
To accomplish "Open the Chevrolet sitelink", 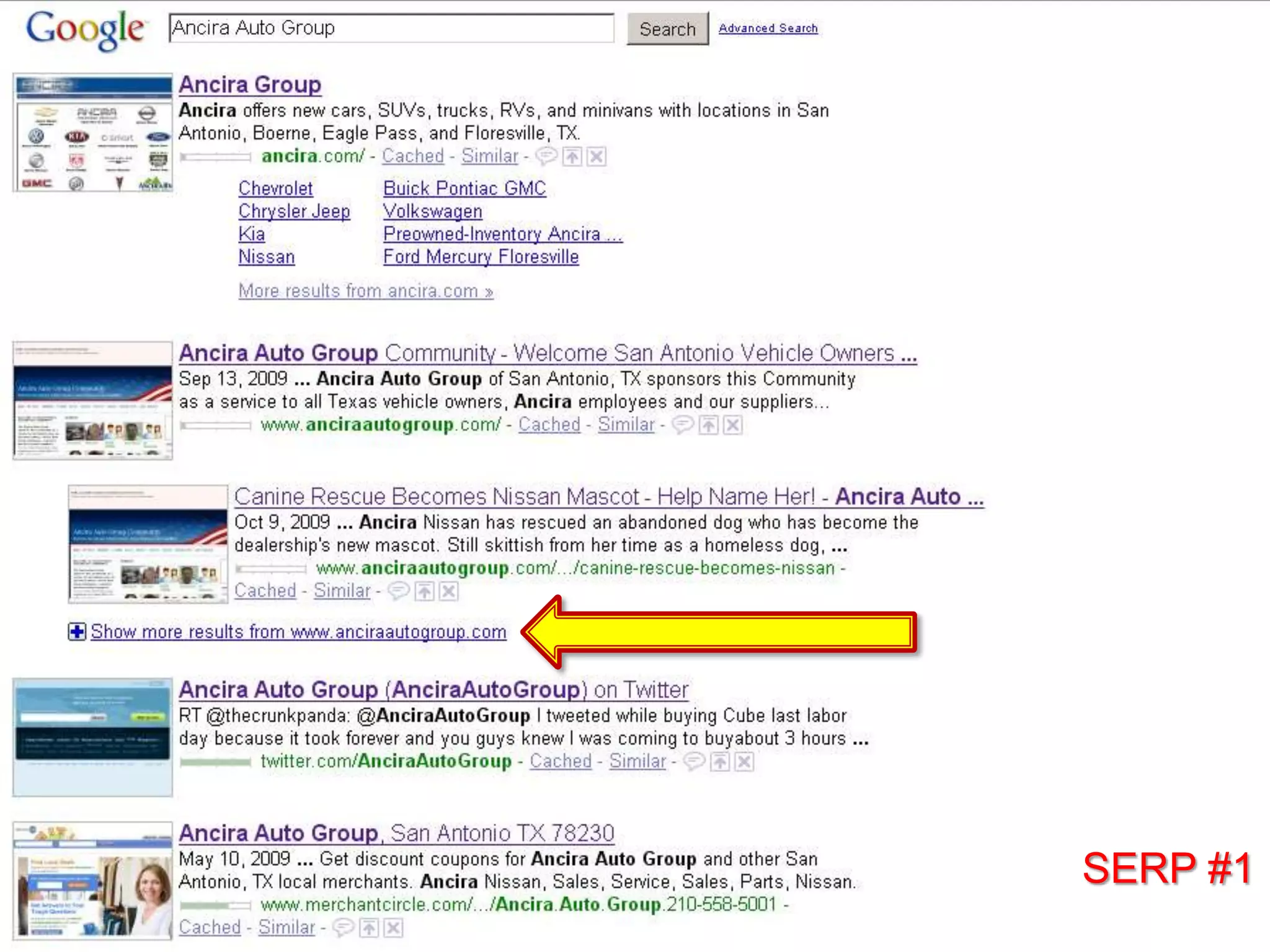I will pos(275,188).
